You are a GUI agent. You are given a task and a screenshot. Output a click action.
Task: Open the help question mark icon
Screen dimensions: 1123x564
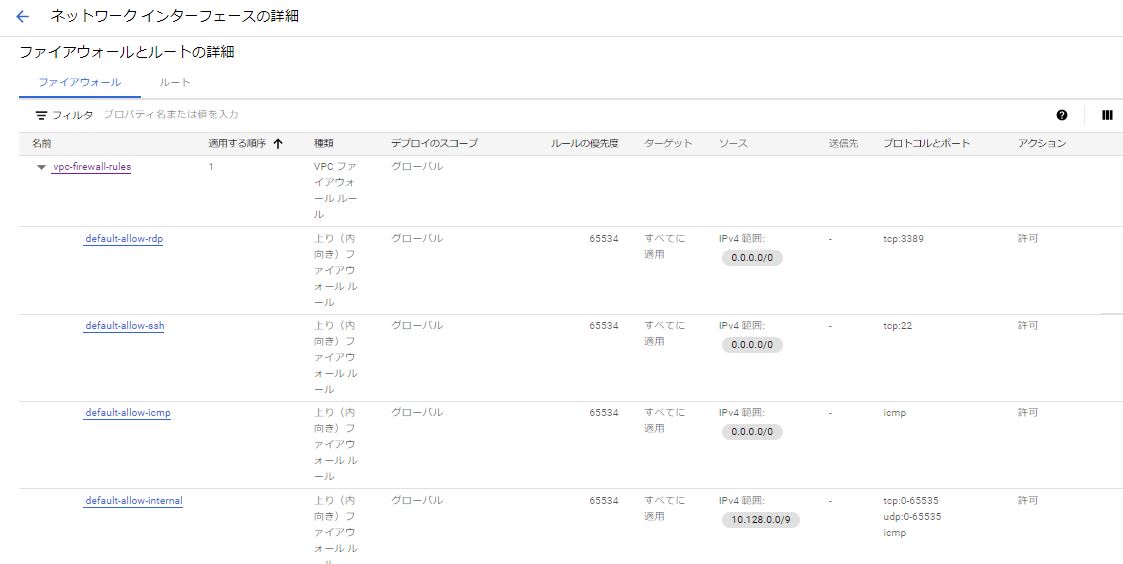coord(1061,115)
